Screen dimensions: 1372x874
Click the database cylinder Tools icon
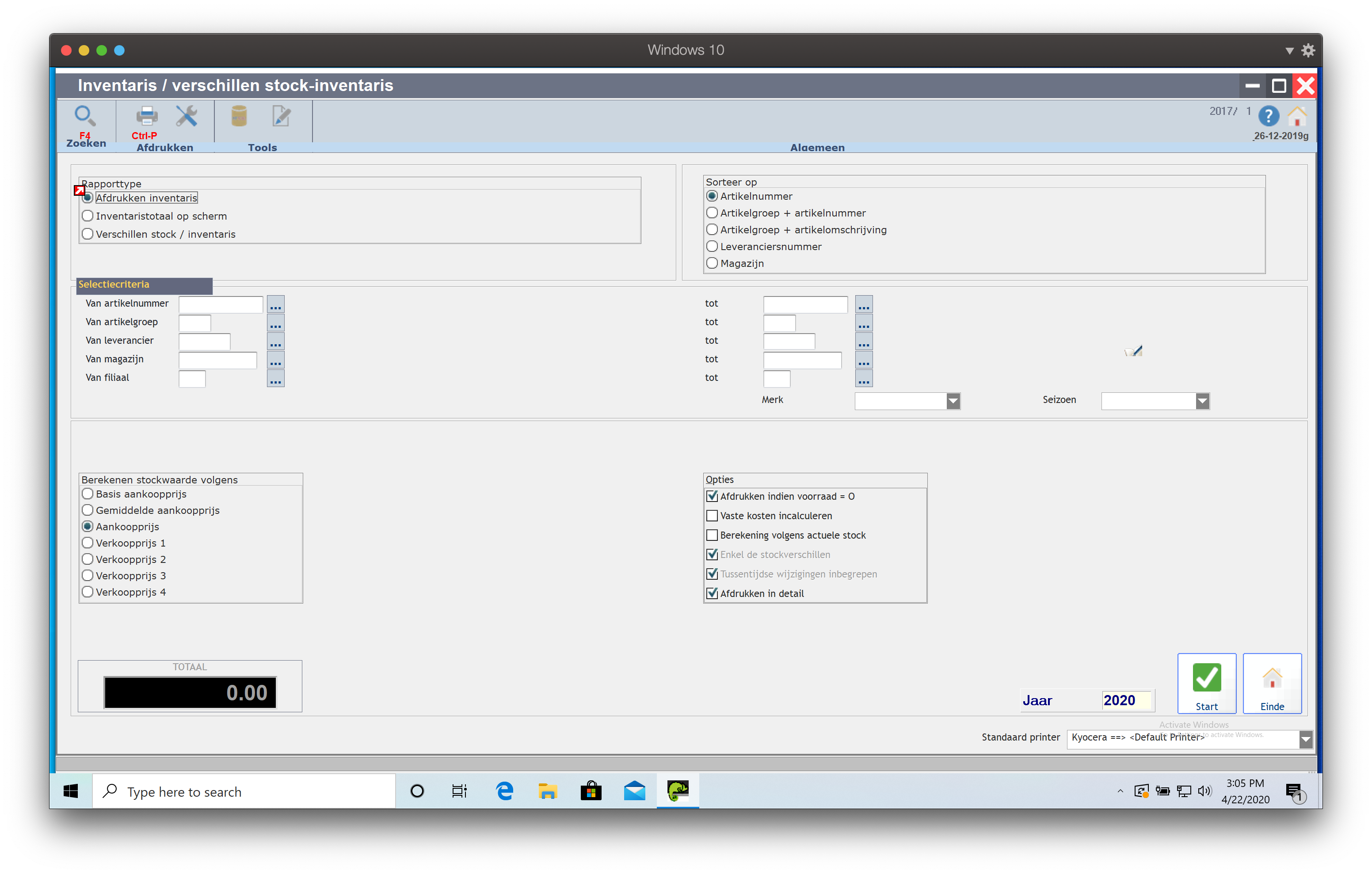[x=239, y=116]
